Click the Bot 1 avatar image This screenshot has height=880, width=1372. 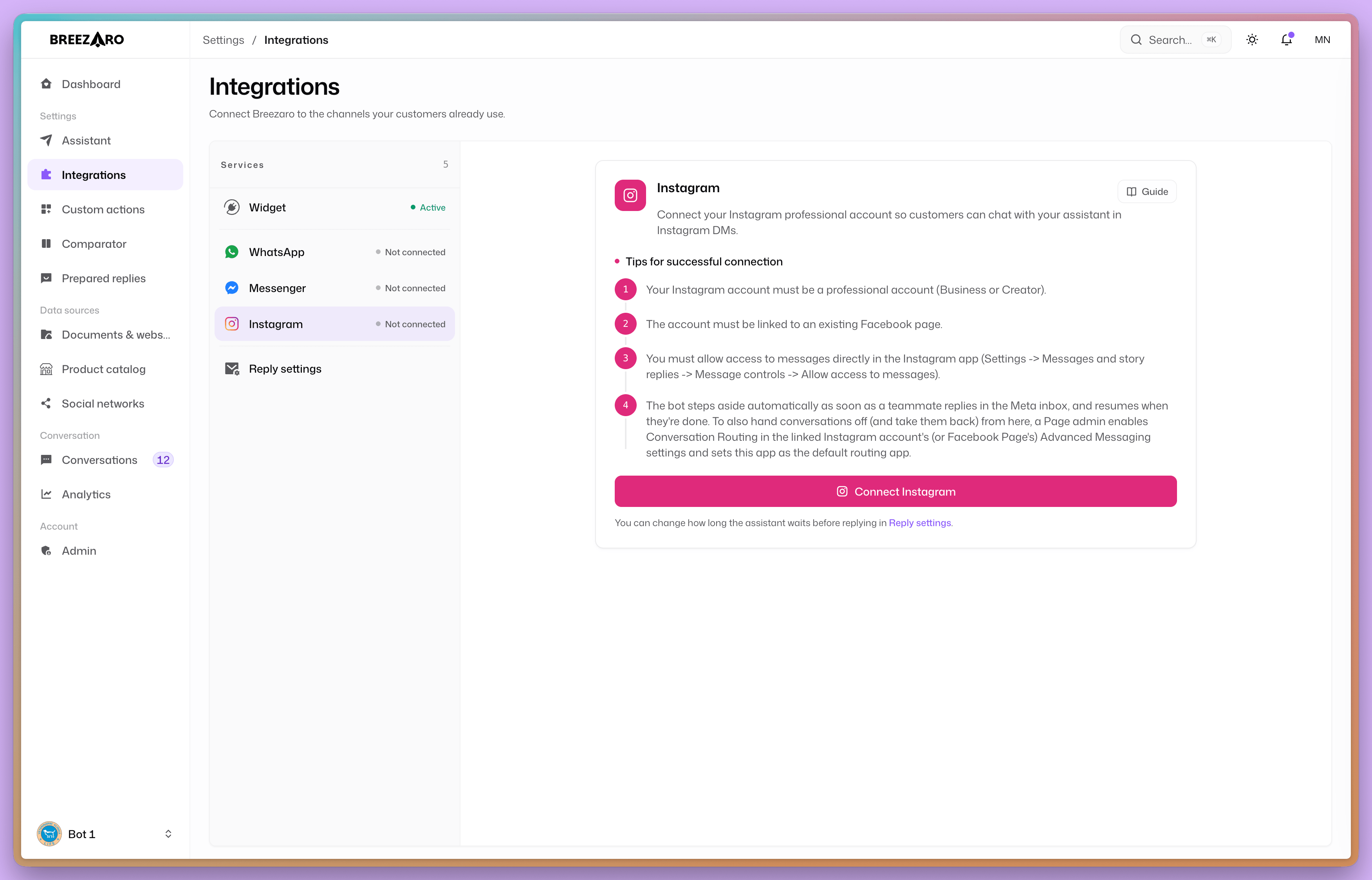[49, 834]
